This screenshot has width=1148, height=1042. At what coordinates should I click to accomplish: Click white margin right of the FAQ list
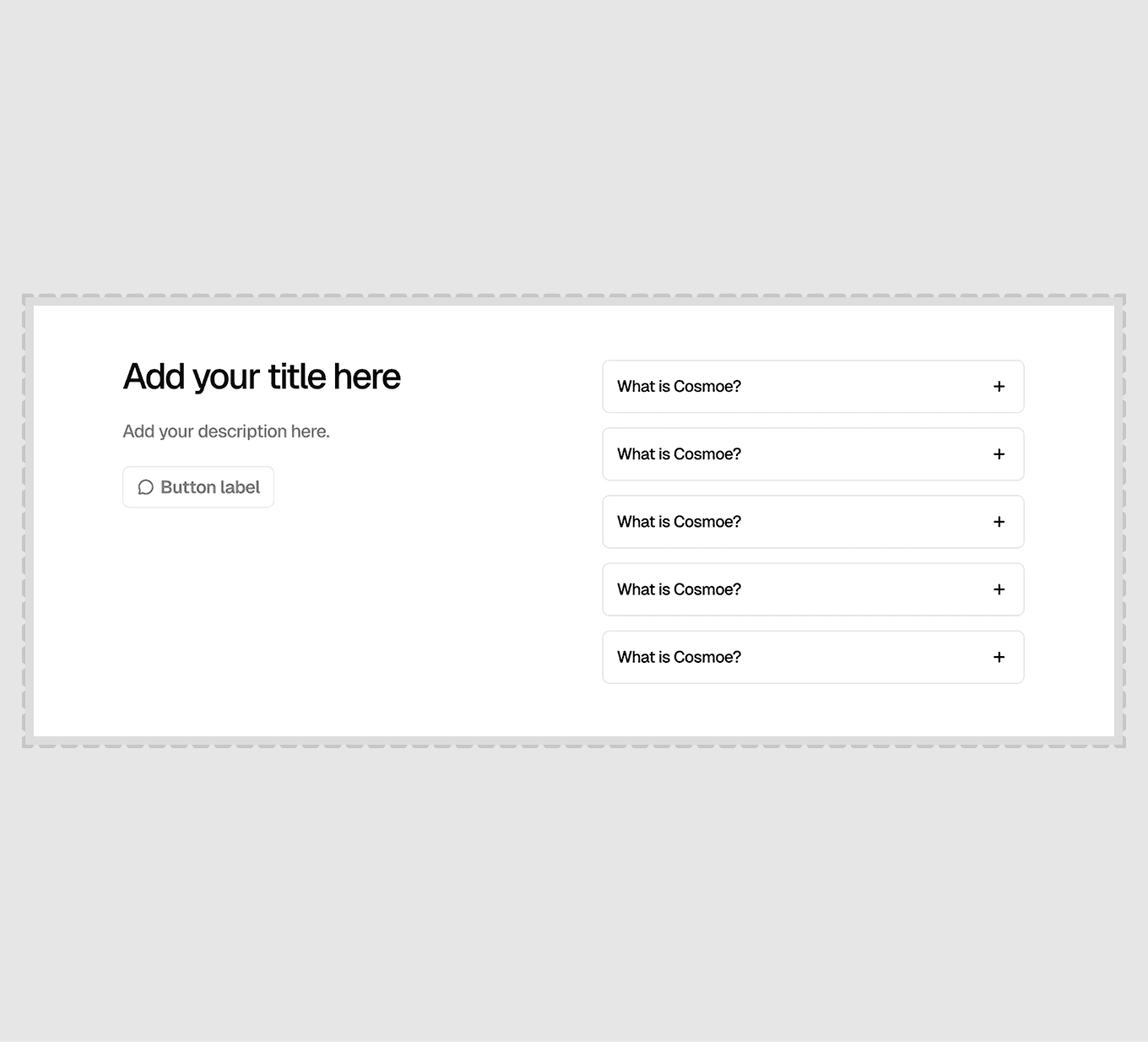coord(1069,521)
